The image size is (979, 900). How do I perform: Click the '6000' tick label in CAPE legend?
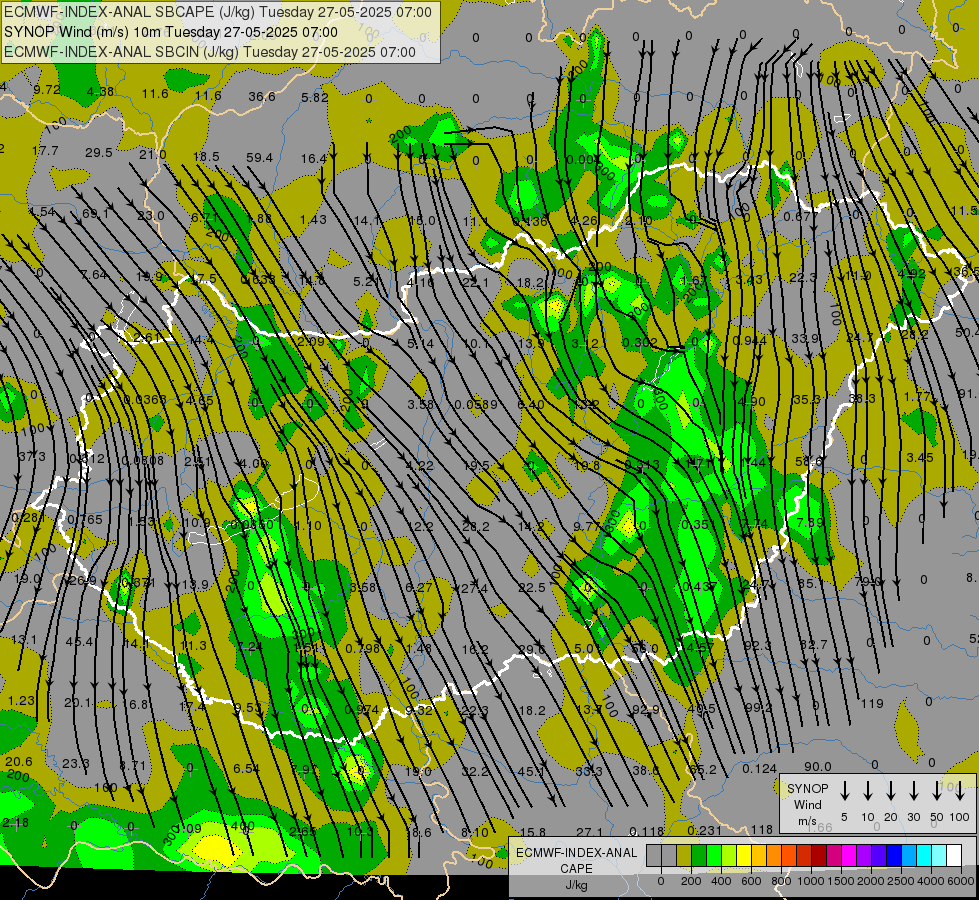(x=962, y=881)
